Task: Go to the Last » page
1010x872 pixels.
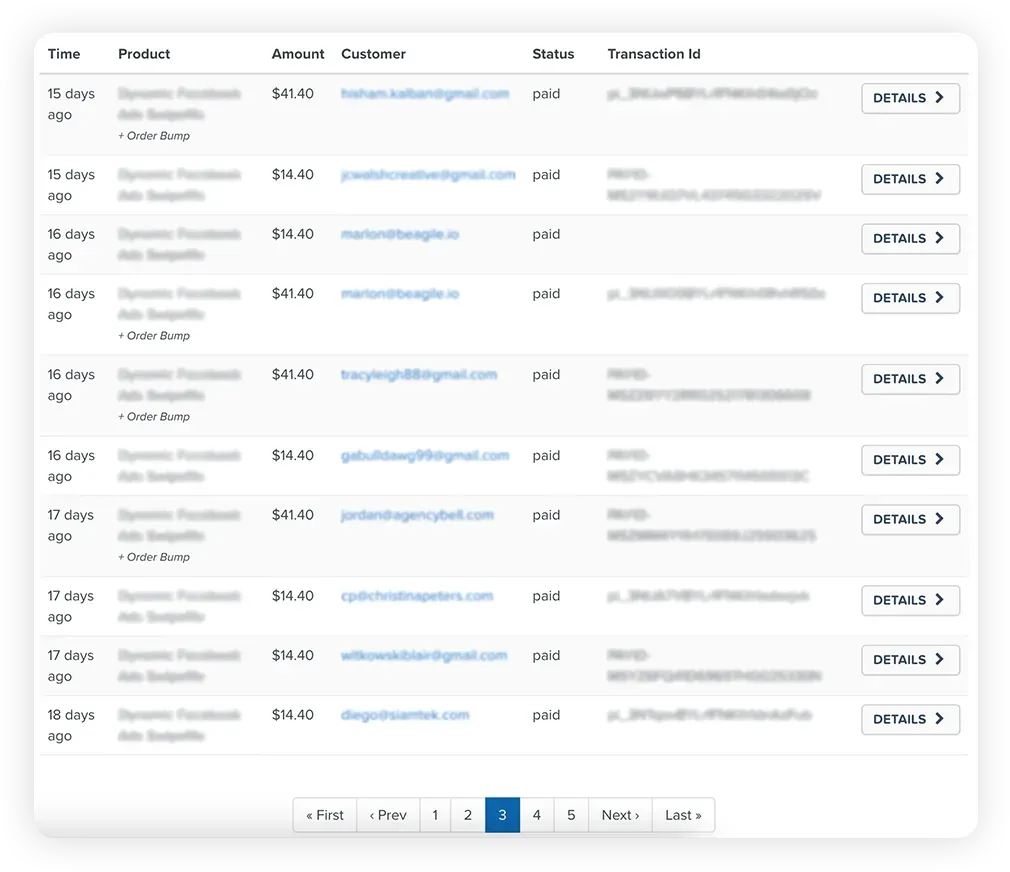Action: click(683, 815)
